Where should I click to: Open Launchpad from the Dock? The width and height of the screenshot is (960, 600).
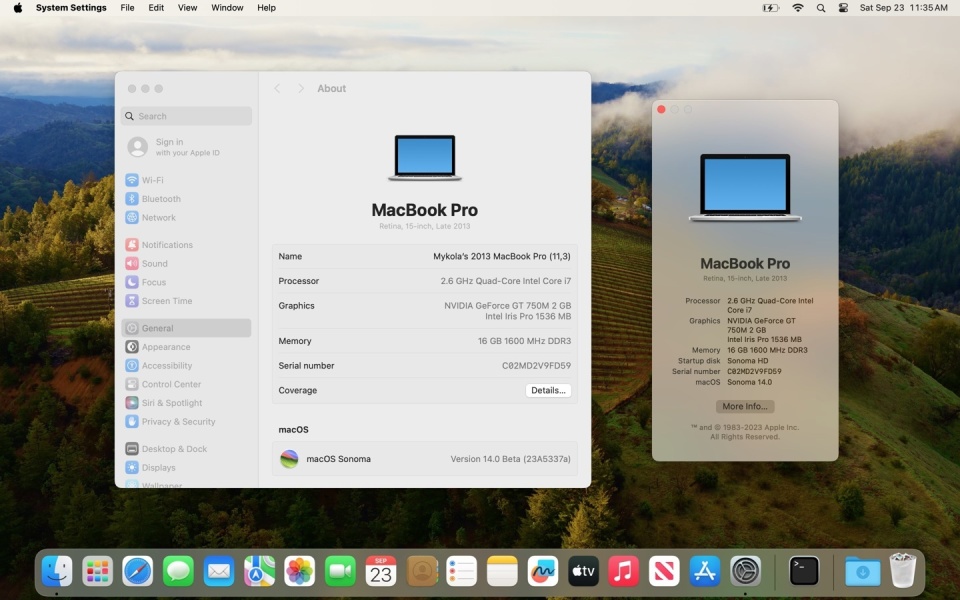point(97,572)
